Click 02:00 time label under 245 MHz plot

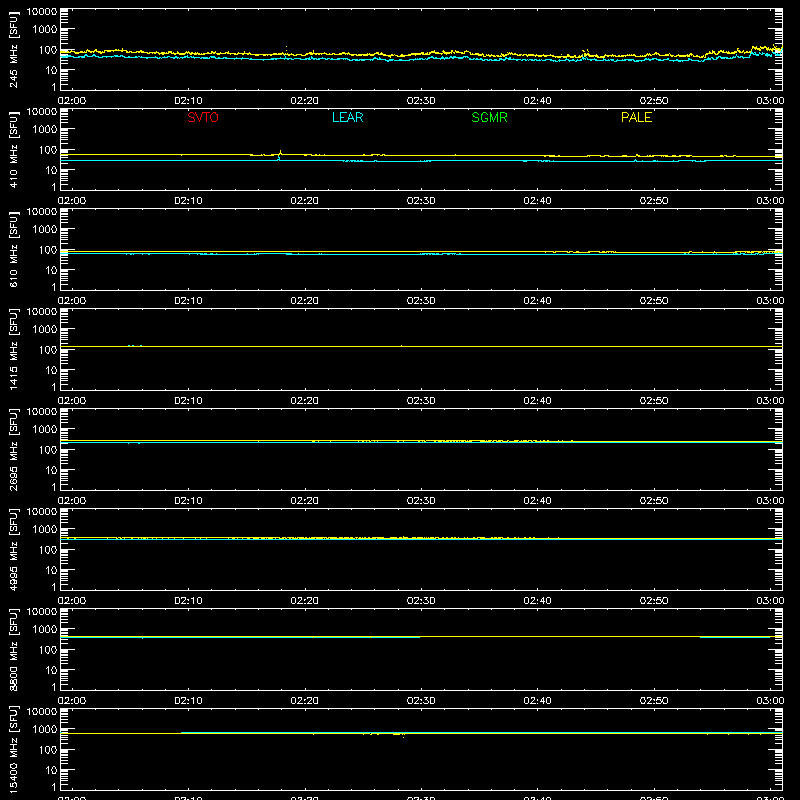(72, 101)
